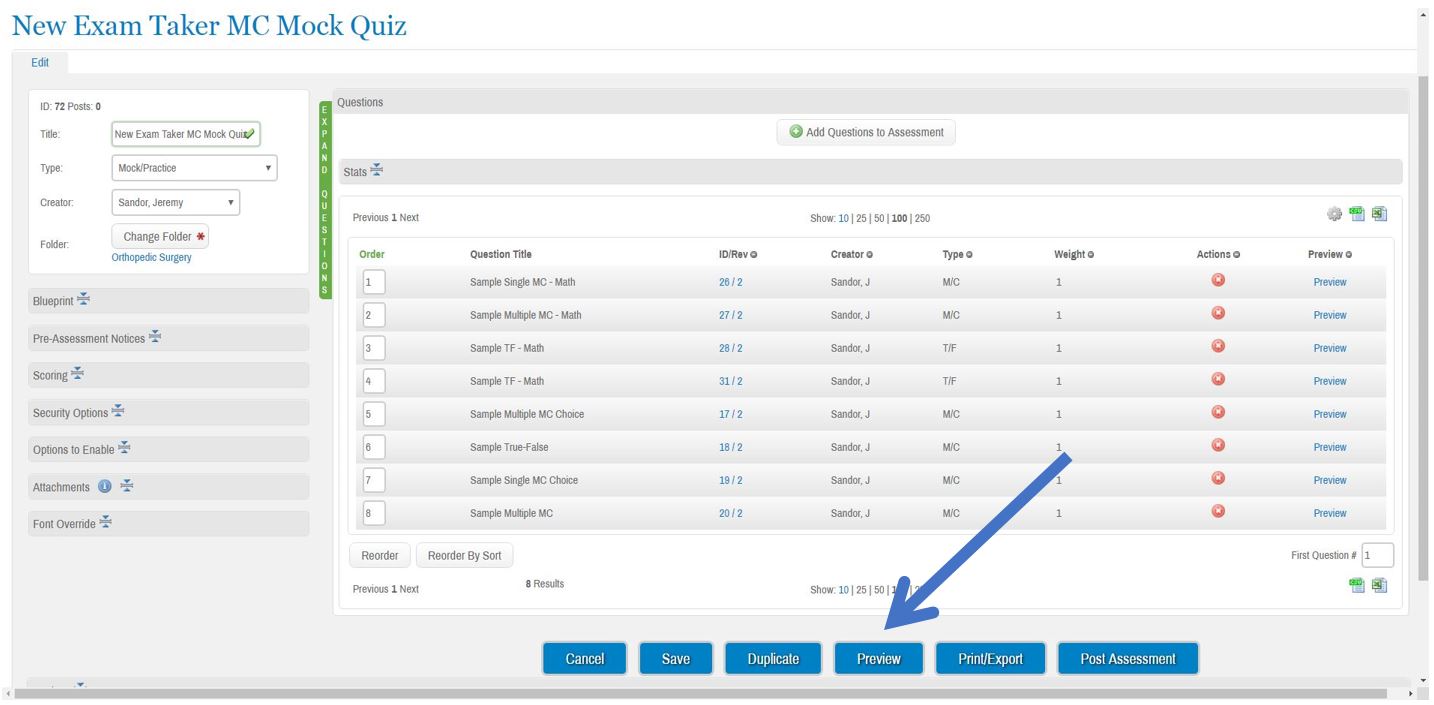Select the Edit tab

pyautogui.click(x=40, y=62)
